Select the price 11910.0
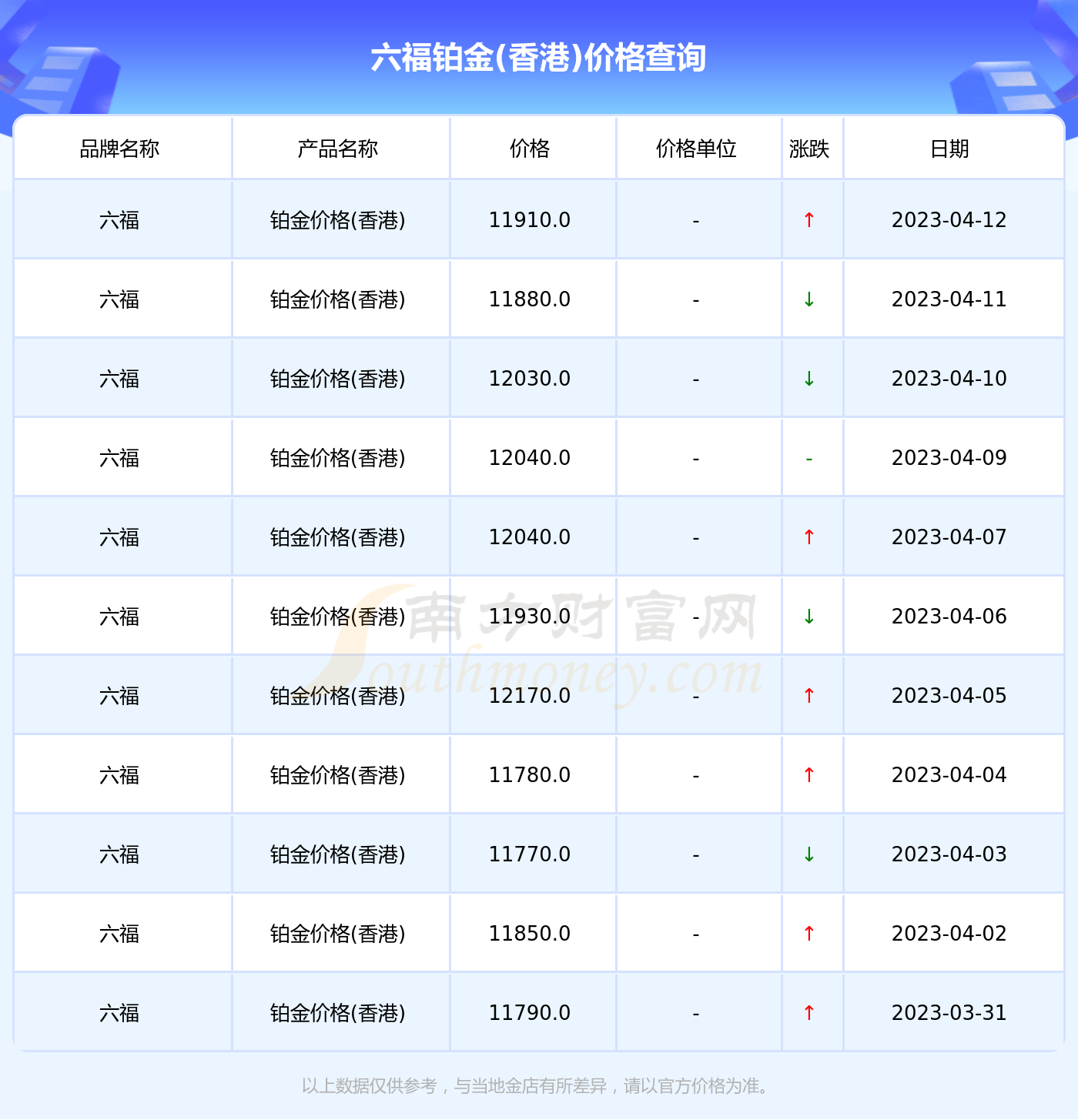The image size is (1078, 1120). 530,220
